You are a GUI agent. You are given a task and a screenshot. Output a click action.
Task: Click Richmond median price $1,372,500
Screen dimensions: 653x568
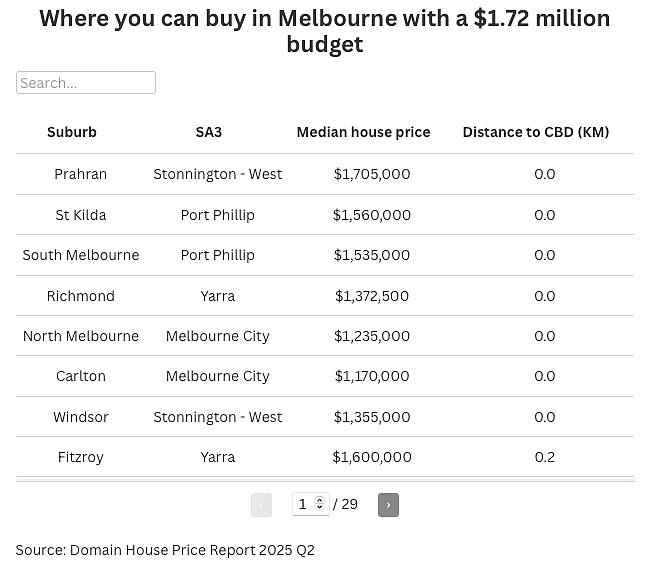[372, 296]
